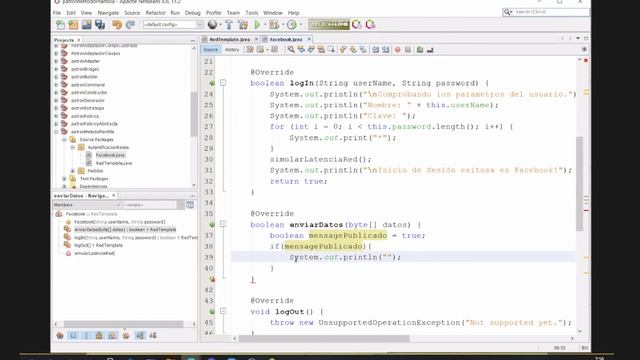Click the Clean and Build Project icon
Image resolution: width=640 pixels, height=360 pixels.
(x=243, y=24)
